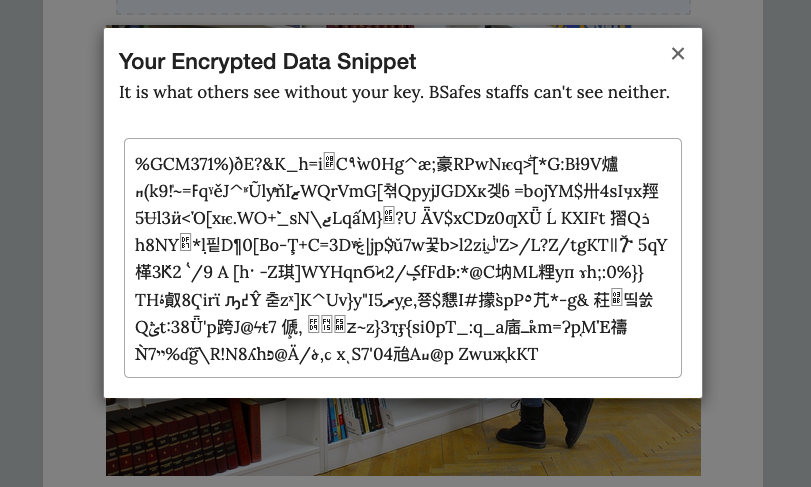Image resolution: width=811 pixels, height=487 pixels.
Task: Click the encrypted line beginning Q…t:38
Action: [381, 327]
